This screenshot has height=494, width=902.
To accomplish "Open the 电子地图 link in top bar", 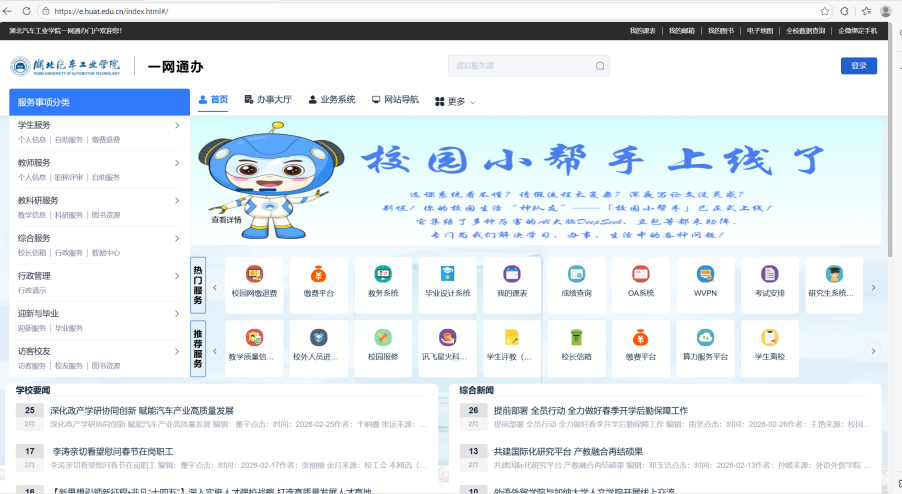I will click(759, 31).
